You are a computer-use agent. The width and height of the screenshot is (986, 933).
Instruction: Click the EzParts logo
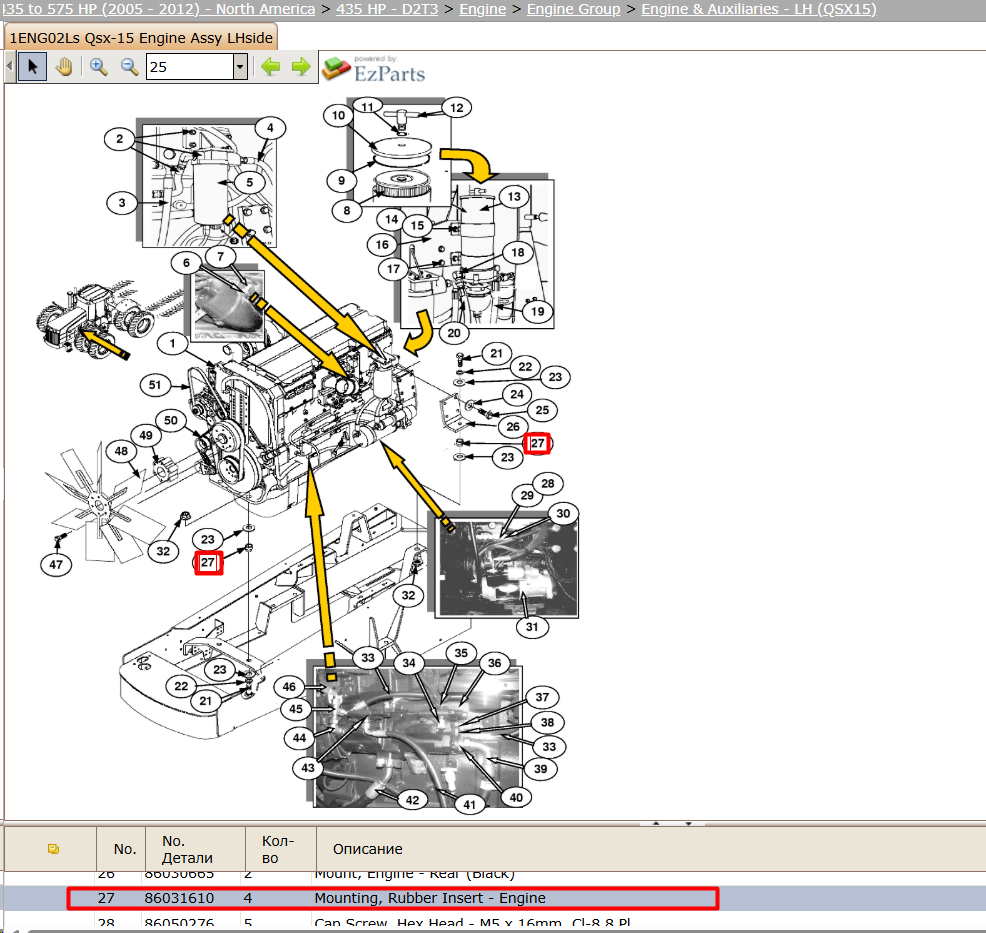[x=374, y=69]
